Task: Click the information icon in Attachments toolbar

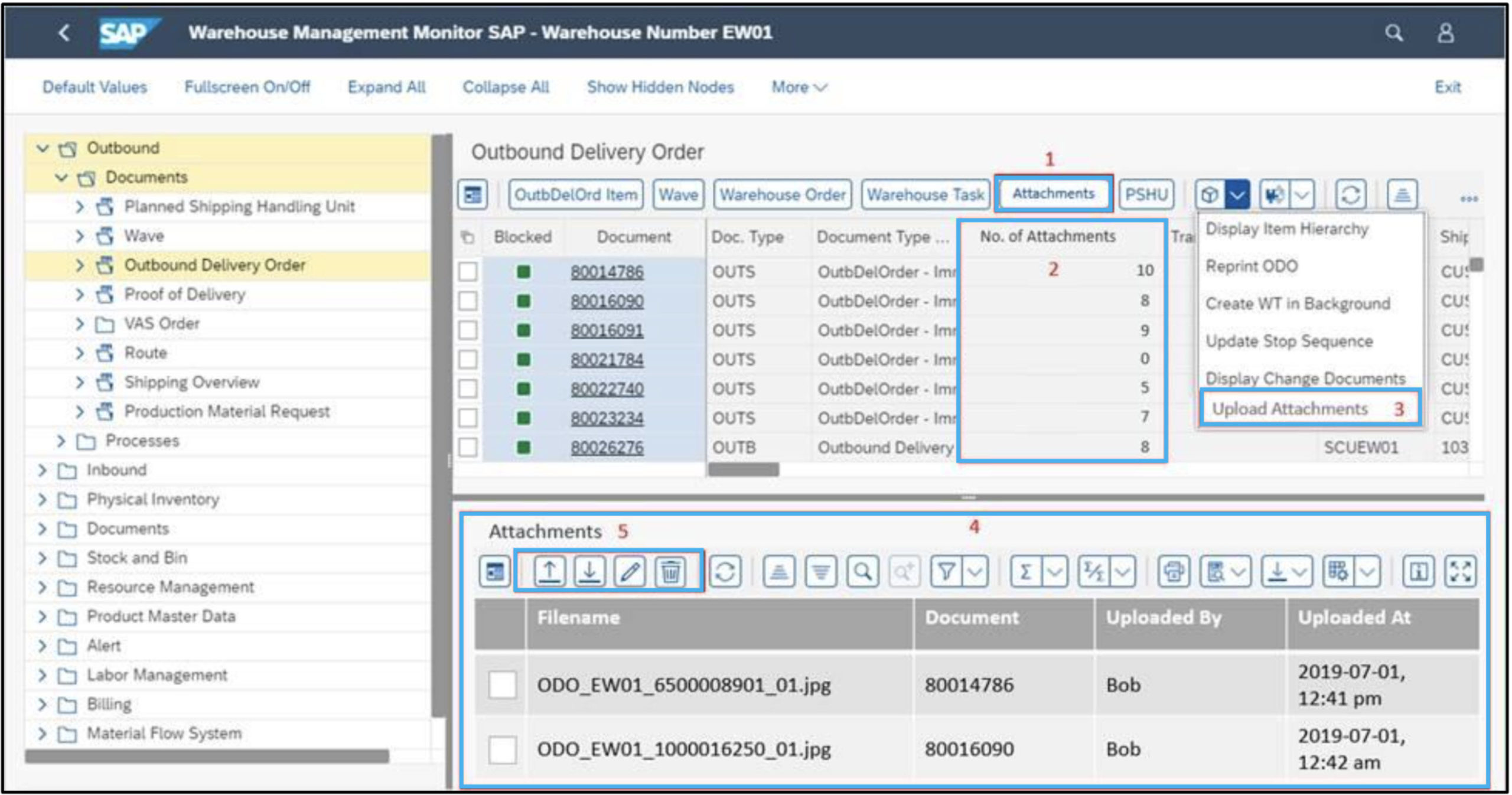Action: pyautogui.click(x=1419, y=571)
